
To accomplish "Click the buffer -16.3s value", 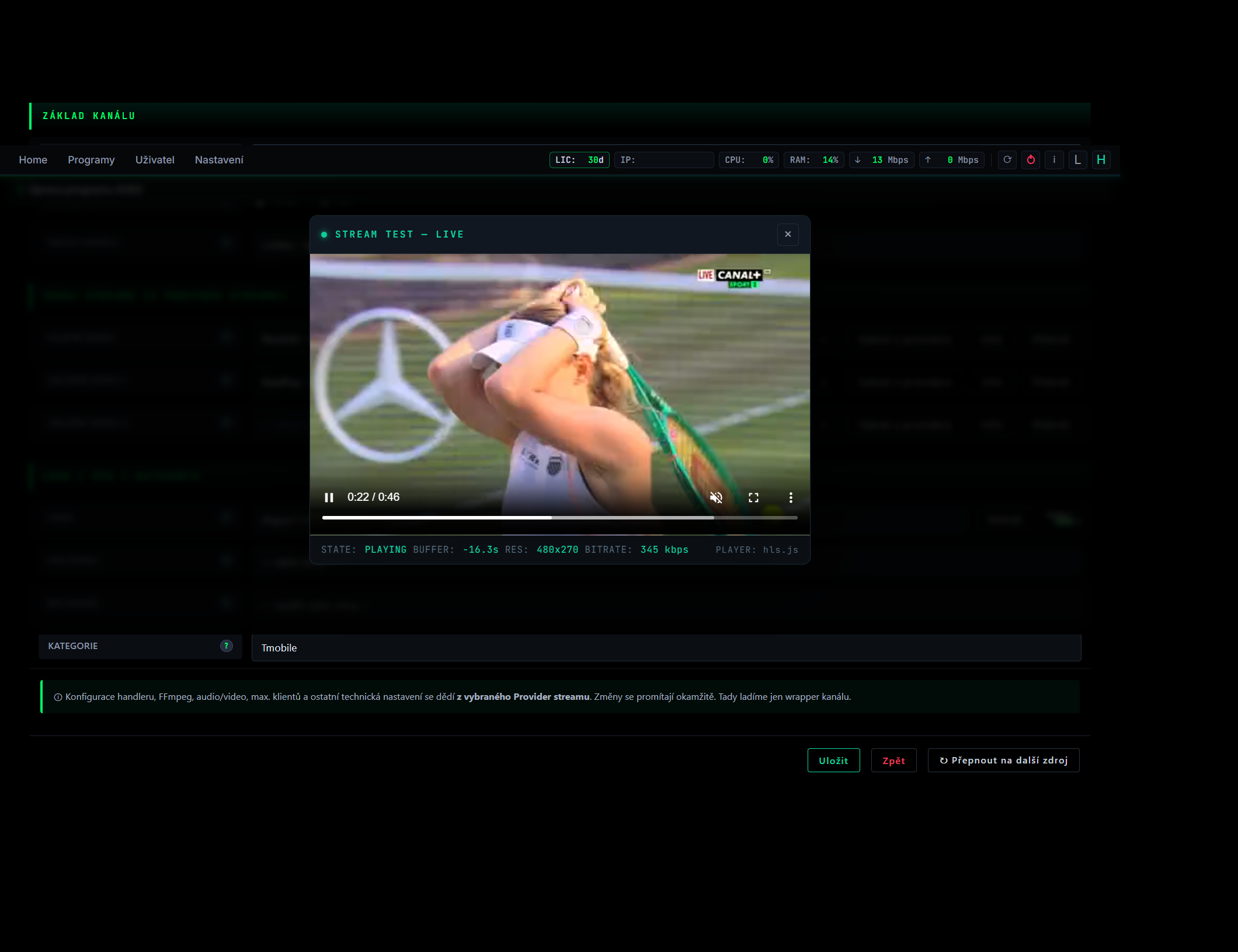I will 481,549.
